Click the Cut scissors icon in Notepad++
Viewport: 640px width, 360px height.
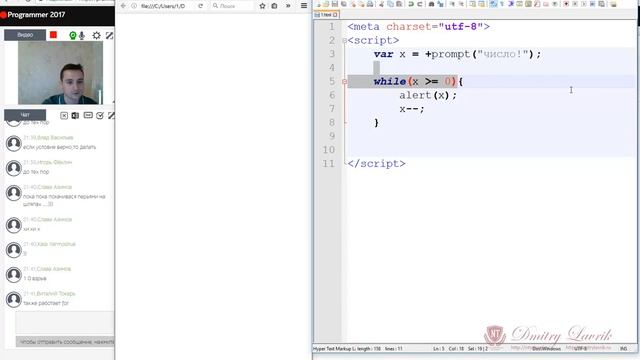pyautogui.click(x=381, y=4)
